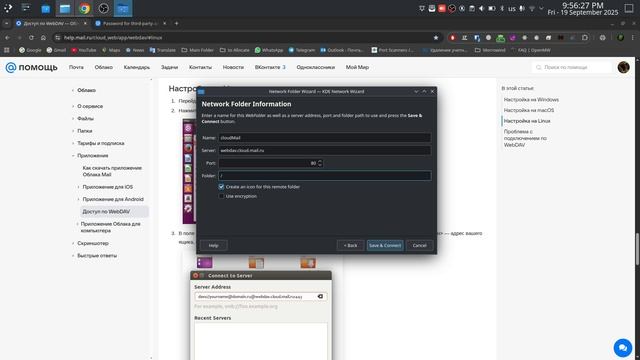Open the blue store icon in the taskbar
Image resolution: width=640 pixels, height=360 pixels.
(46, 8)
